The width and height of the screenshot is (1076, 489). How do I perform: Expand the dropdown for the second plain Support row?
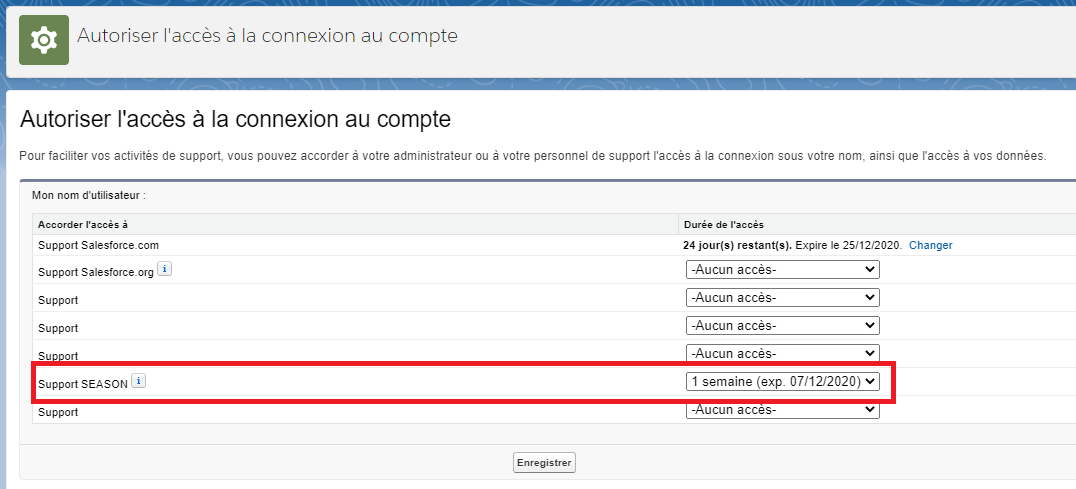click(x=782, y=326)
